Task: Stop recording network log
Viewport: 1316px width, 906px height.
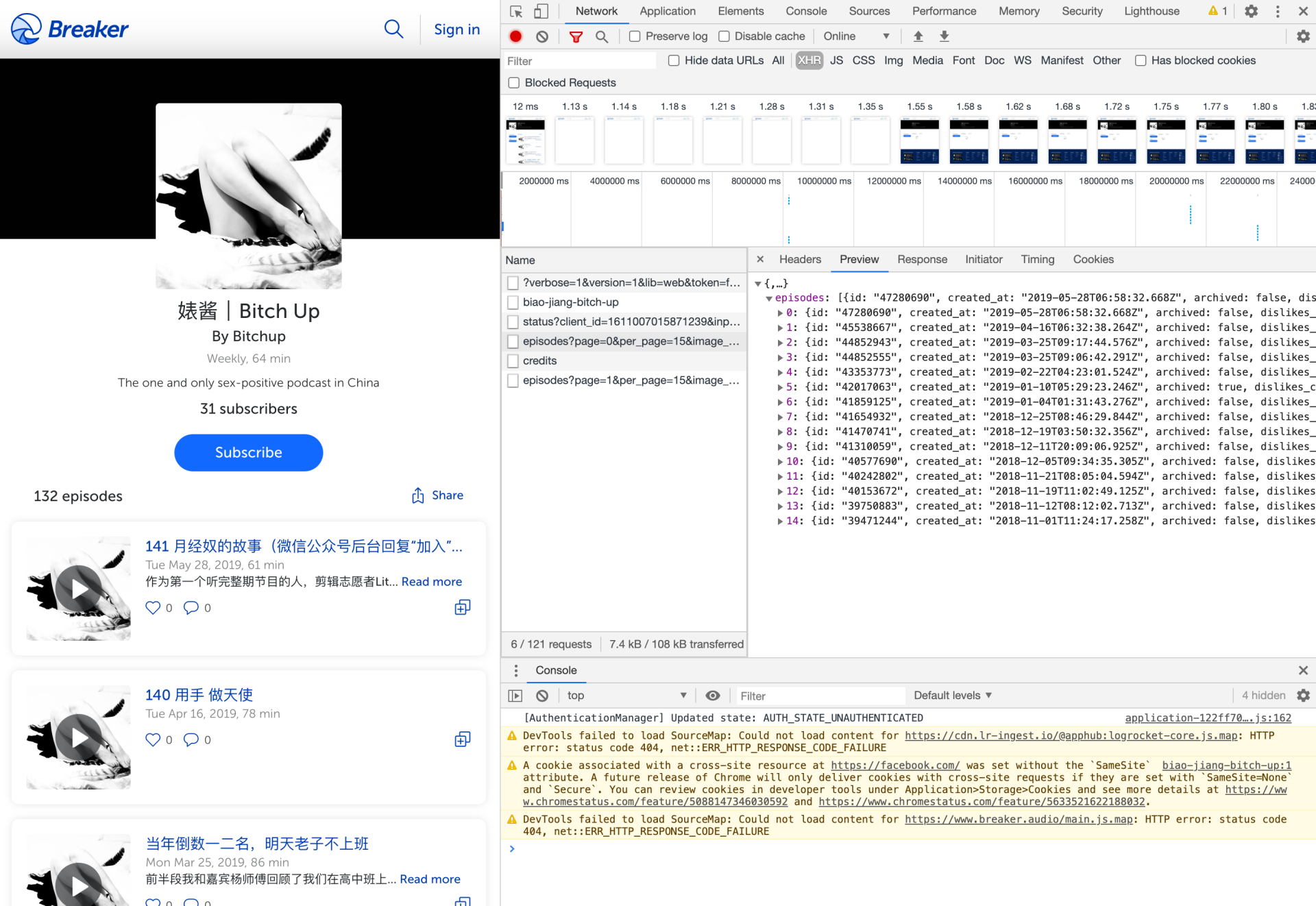Action: pyautogui.click(x=516, y=36)
